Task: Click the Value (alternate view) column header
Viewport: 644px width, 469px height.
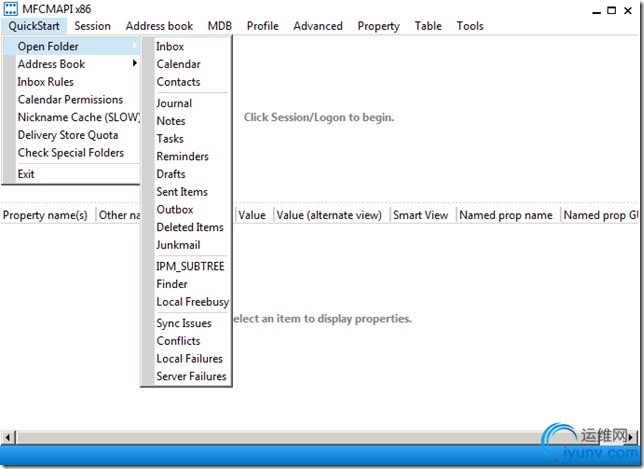Action: point(331,215)
